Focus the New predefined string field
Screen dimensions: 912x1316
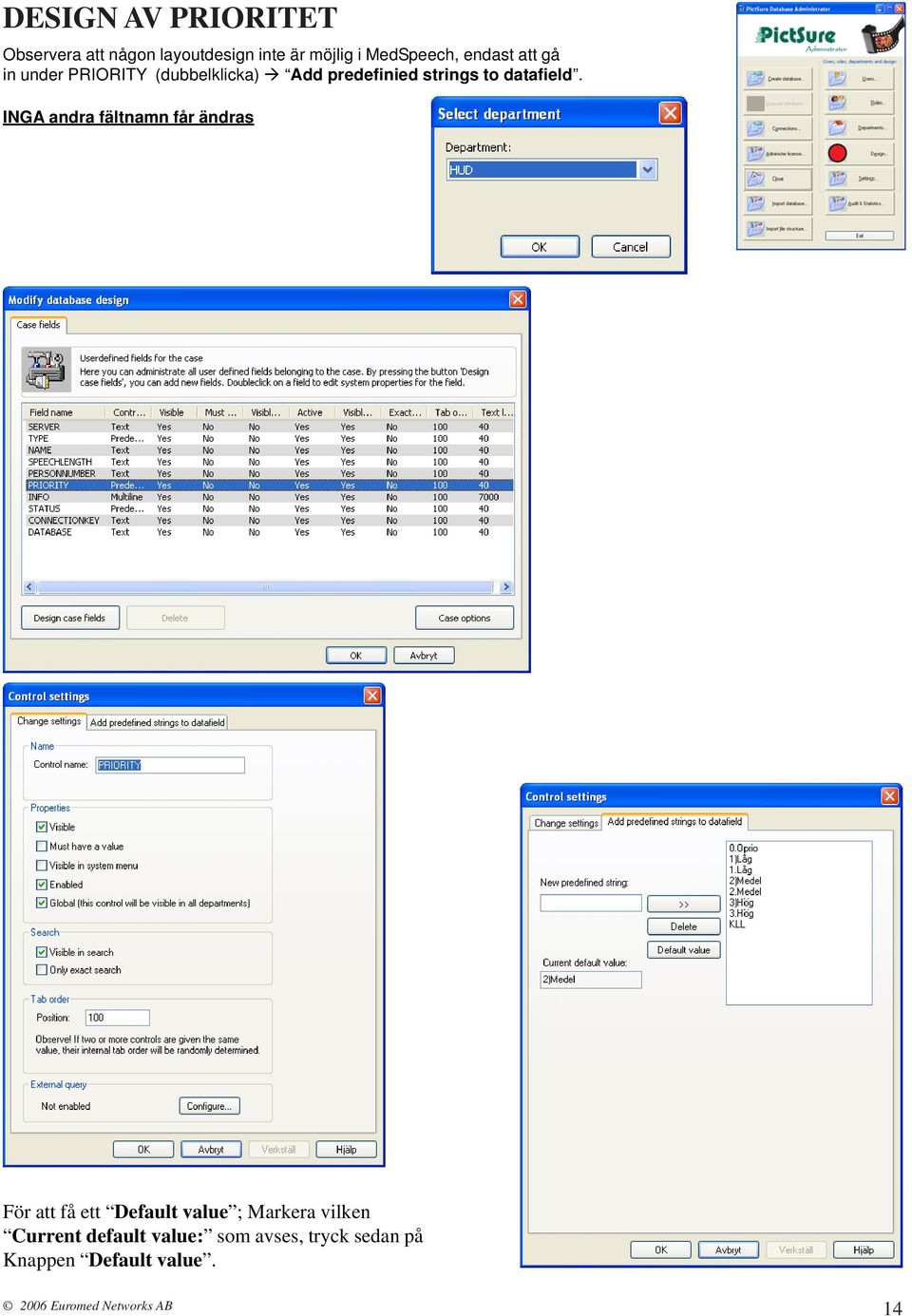coord(591,904)
